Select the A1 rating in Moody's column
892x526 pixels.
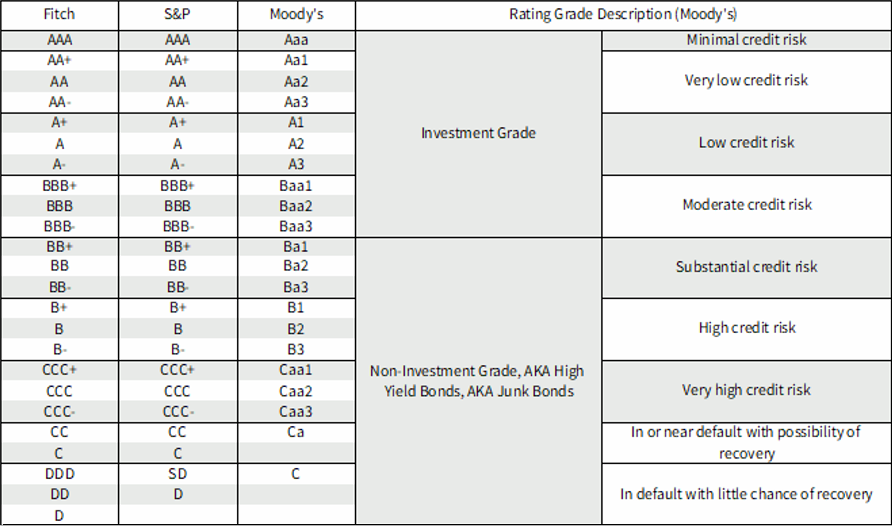[296, 122]
